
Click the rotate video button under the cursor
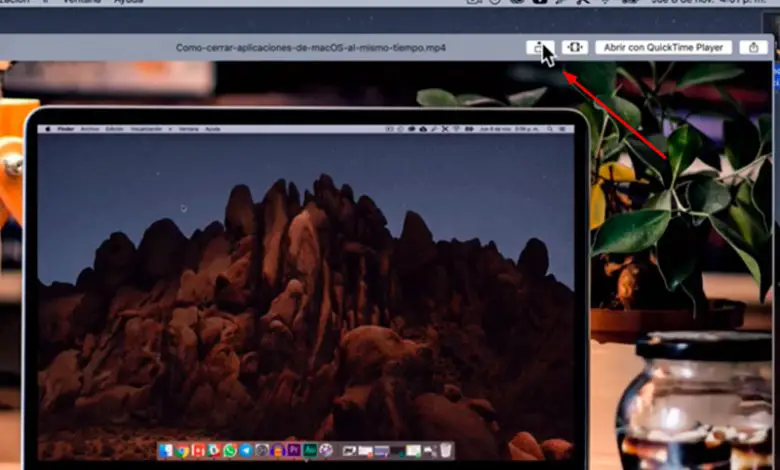540,47
